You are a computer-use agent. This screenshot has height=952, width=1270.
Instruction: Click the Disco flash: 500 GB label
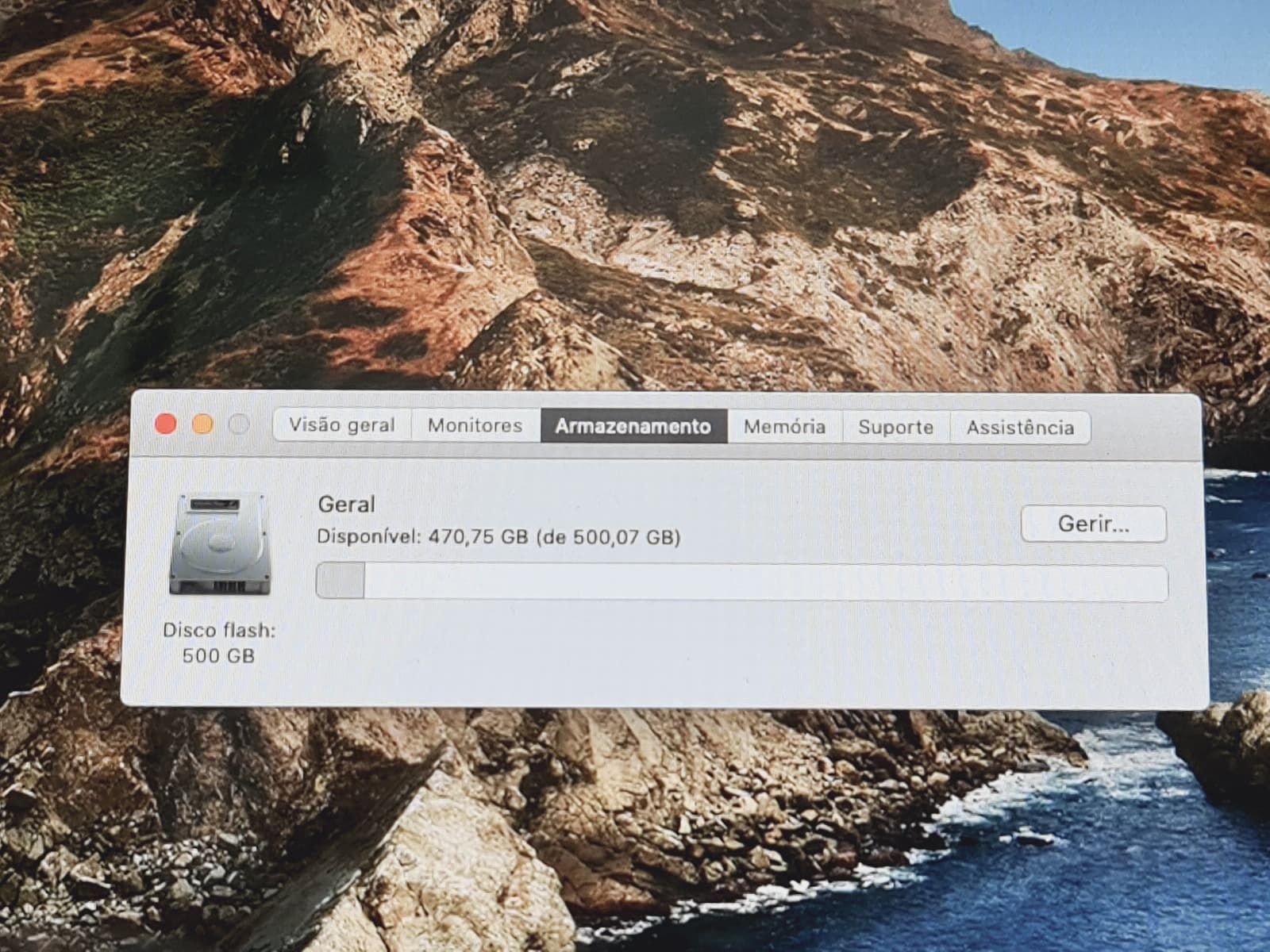219,643
